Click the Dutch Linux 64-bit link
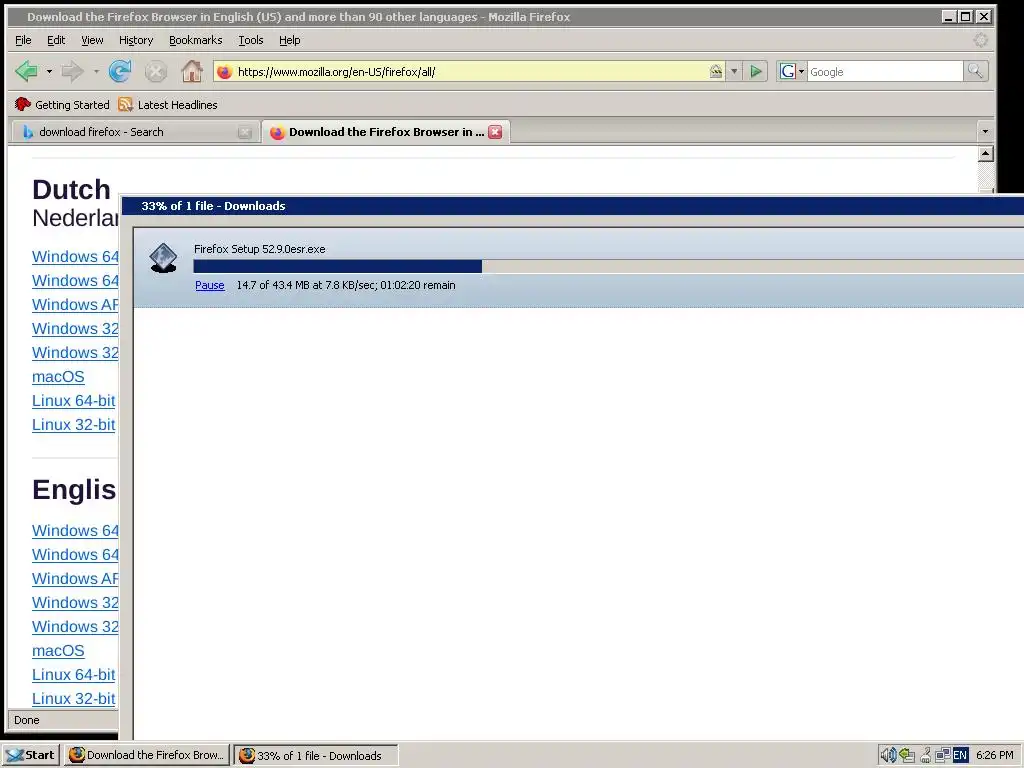Image resolution: width=1024 pixels, height=768 pixels. (74, 401)
